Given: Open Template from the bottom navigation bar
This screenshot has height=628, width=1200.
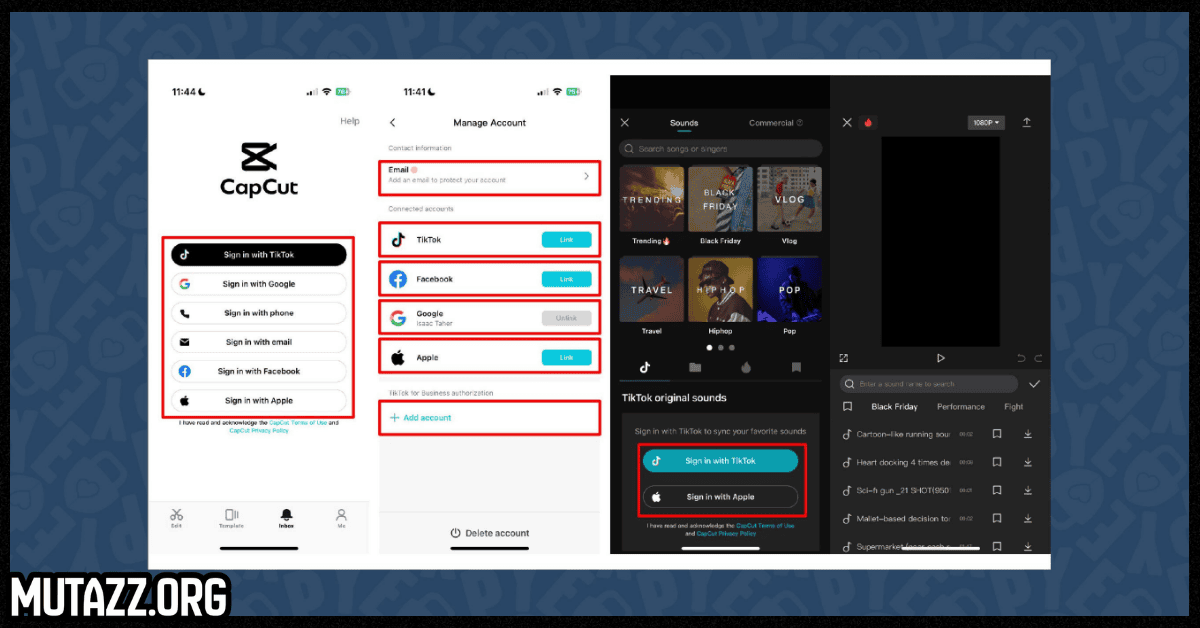Looking at the screenshot, I should tap(232, 516).
